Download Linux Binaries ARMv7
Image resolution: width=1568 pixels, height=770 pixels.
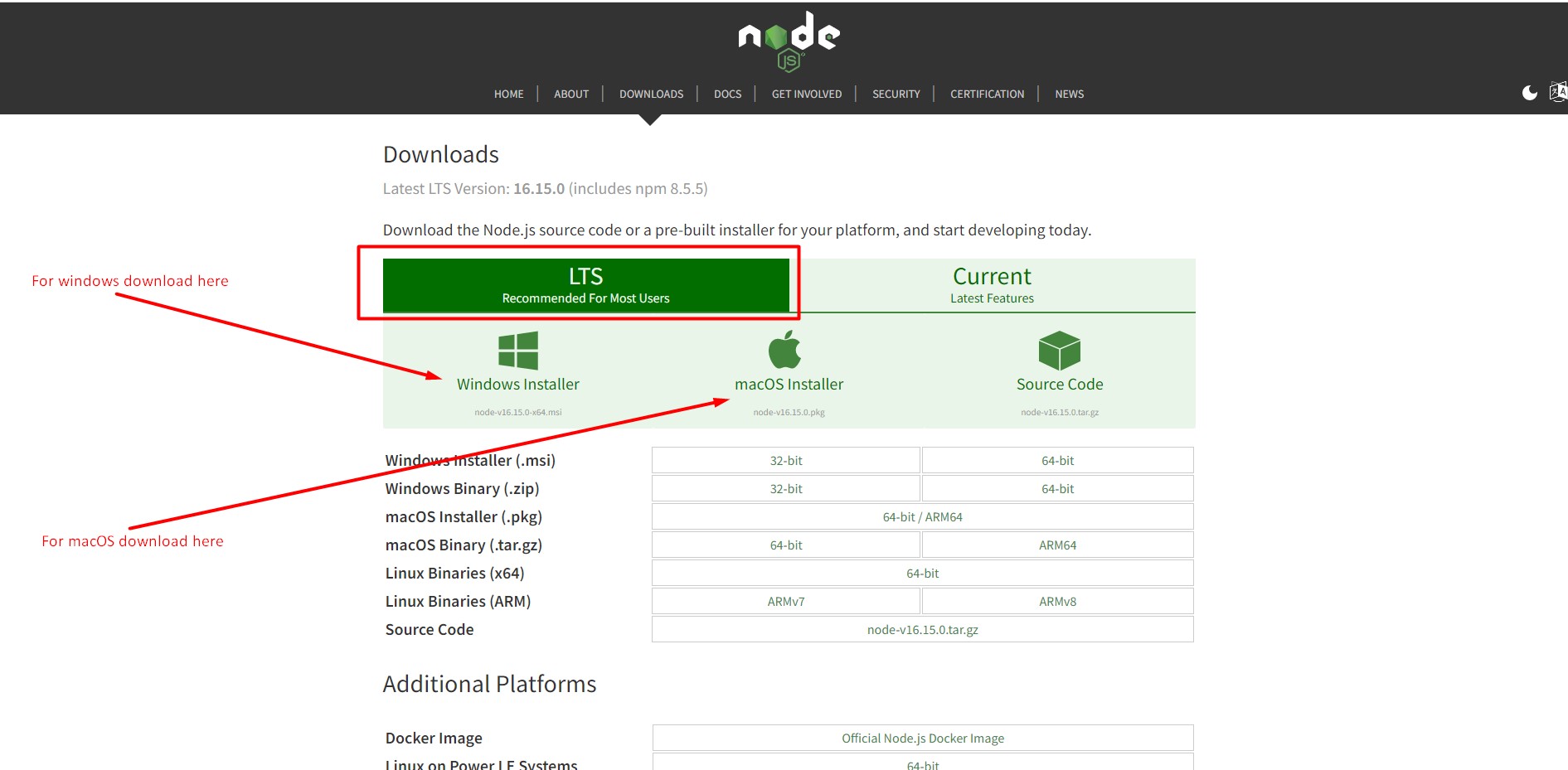tap(786, 601)
